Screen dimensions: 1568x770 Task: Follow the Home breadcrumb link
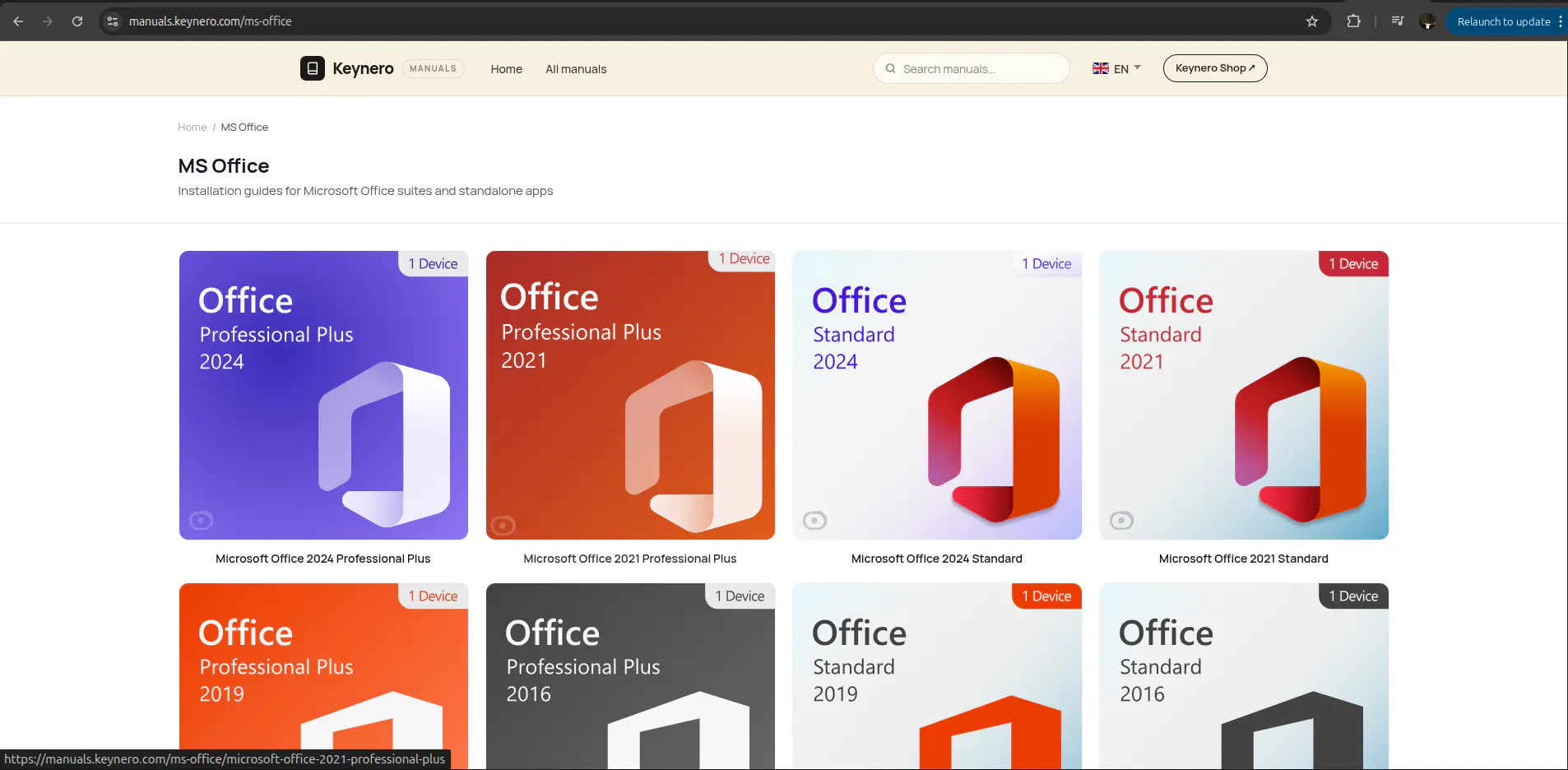pos(193,127)
